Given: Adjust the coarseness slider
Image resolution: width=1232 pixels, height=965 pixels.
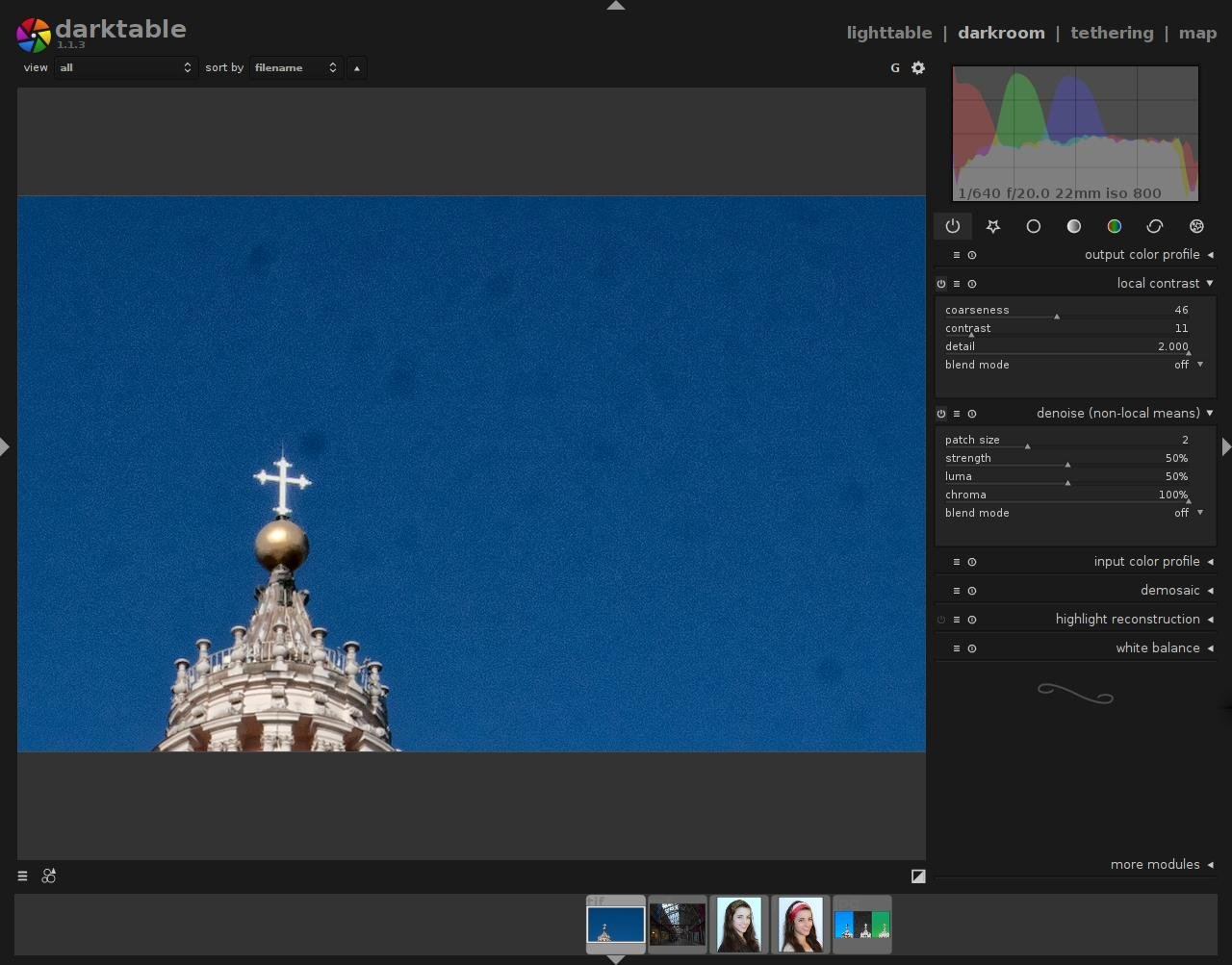Looking at the screenshot, I should (1067, 311).
